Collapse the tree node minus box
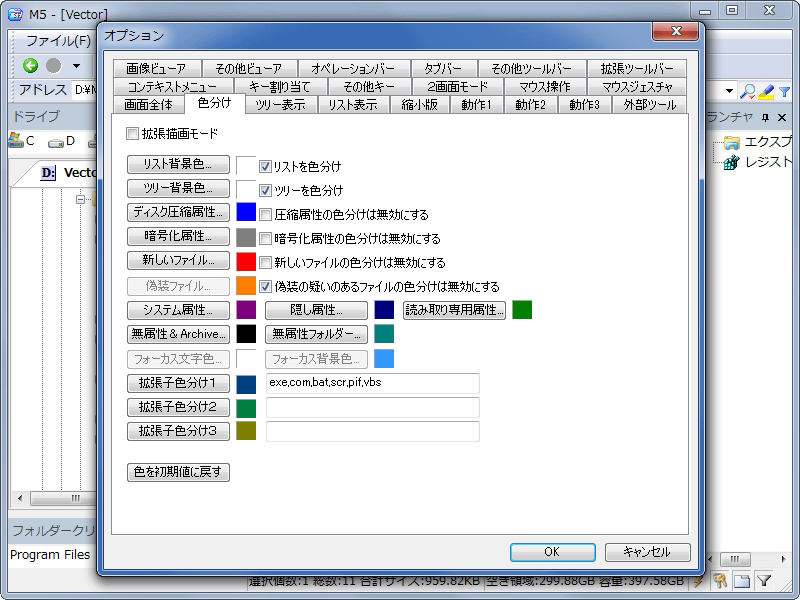800x600 pixels. pyautogui.click(x=81, y=199)
